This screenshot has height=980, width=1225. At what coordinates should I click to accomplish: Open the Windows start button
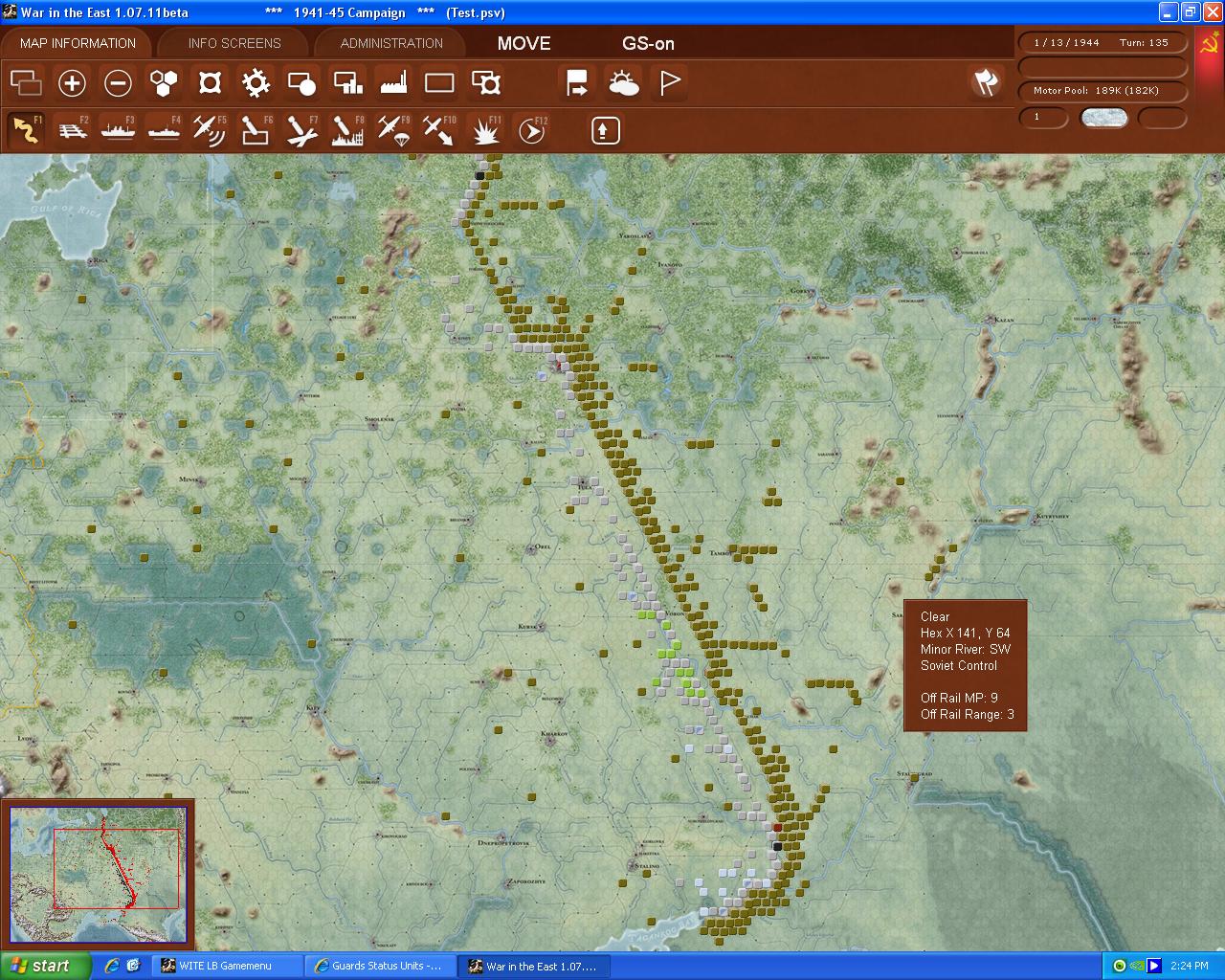click(45, 966)
